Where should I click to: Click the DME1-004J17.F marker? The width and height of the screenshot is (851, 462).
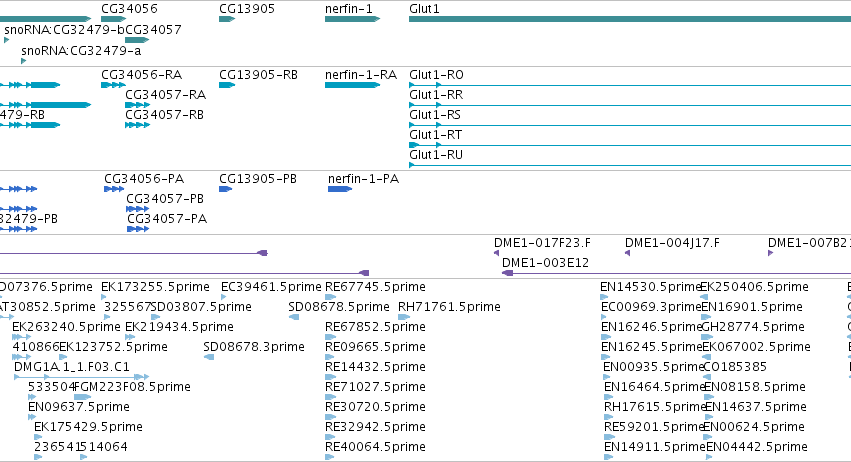coord(627,253)
